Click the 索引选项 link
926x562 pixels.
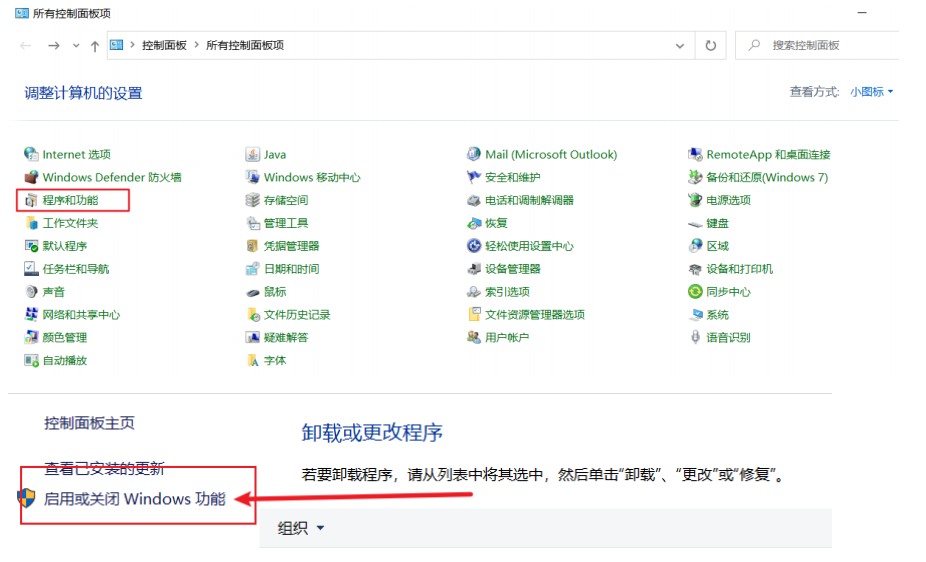tap(507, 292)
